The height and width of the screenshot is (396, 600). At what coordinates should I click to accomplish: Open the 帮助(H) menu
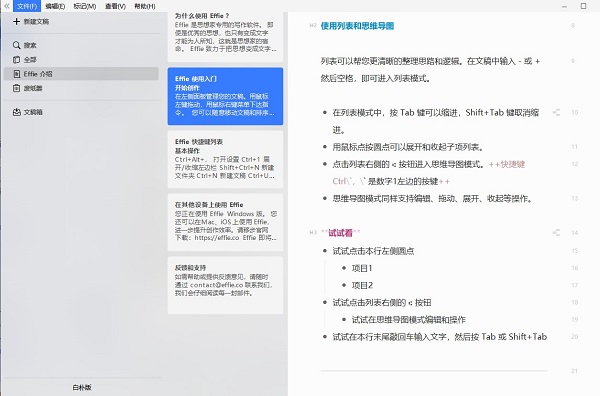145,6
